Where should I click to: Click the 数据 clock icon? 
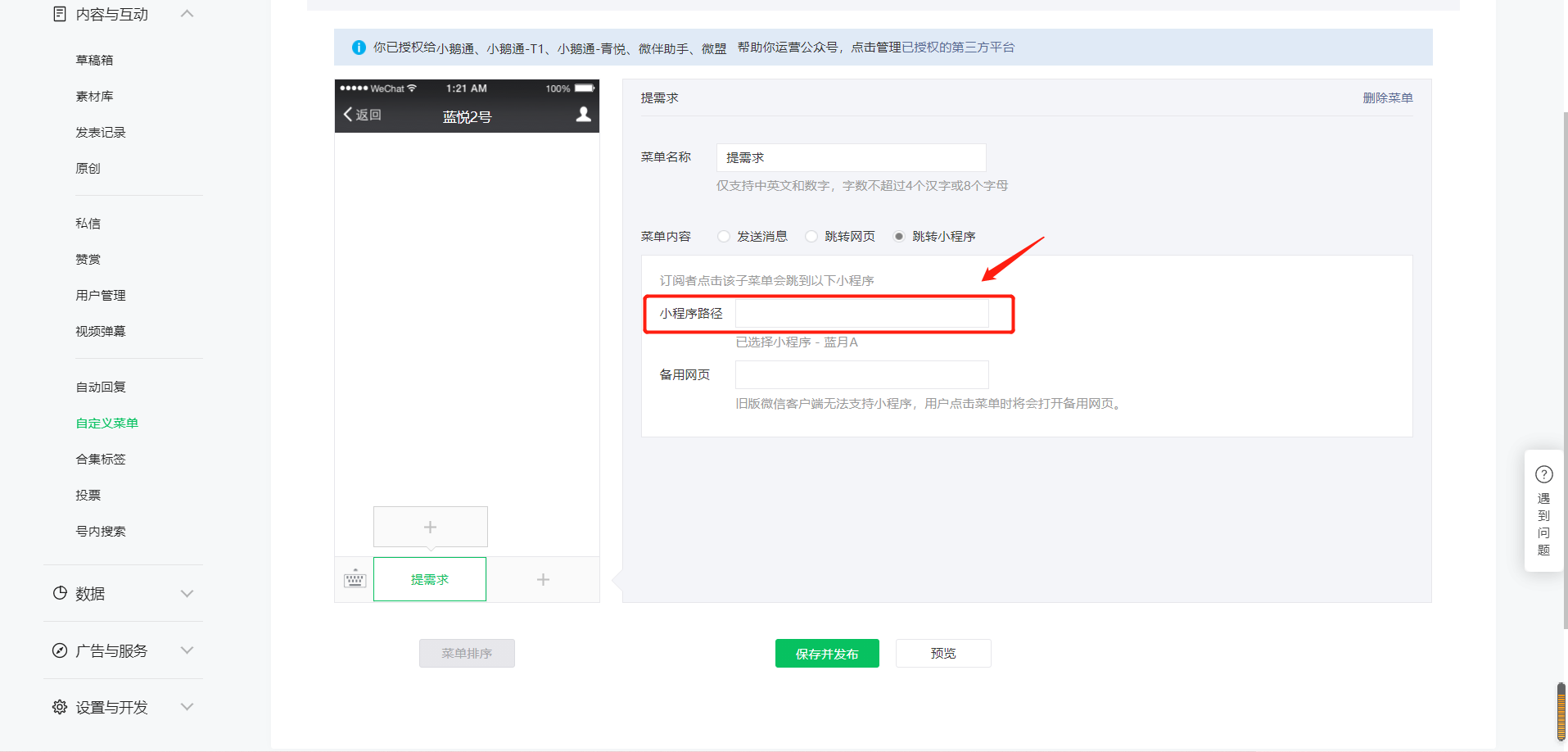[60, 593]
